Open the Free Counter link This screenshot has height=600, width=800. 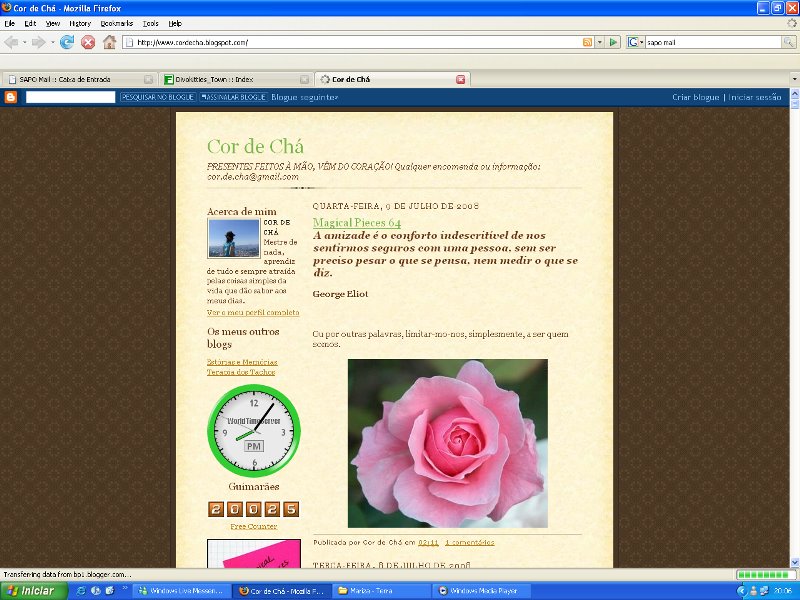point(254,527)
